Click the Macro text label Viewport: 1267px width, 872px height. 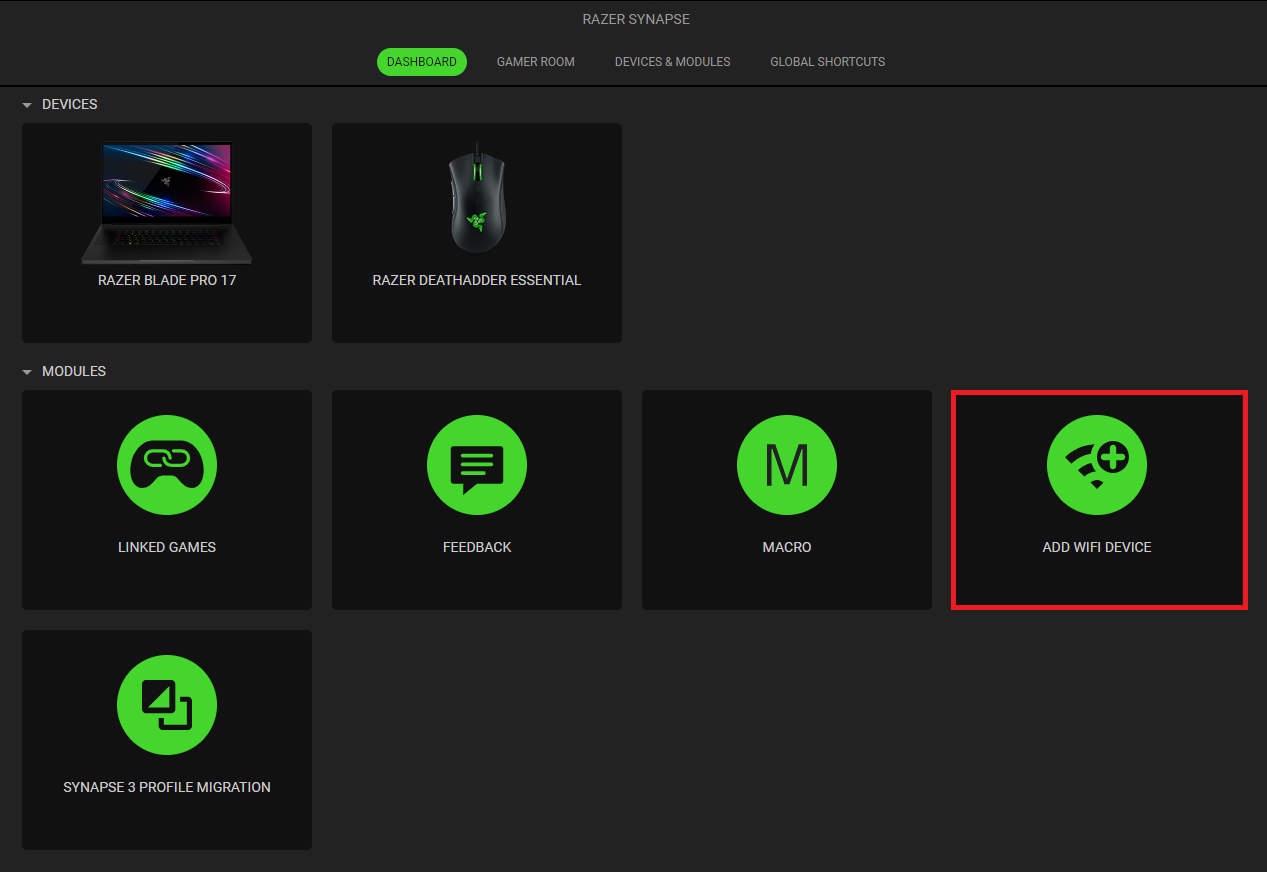tap(787, 547)
